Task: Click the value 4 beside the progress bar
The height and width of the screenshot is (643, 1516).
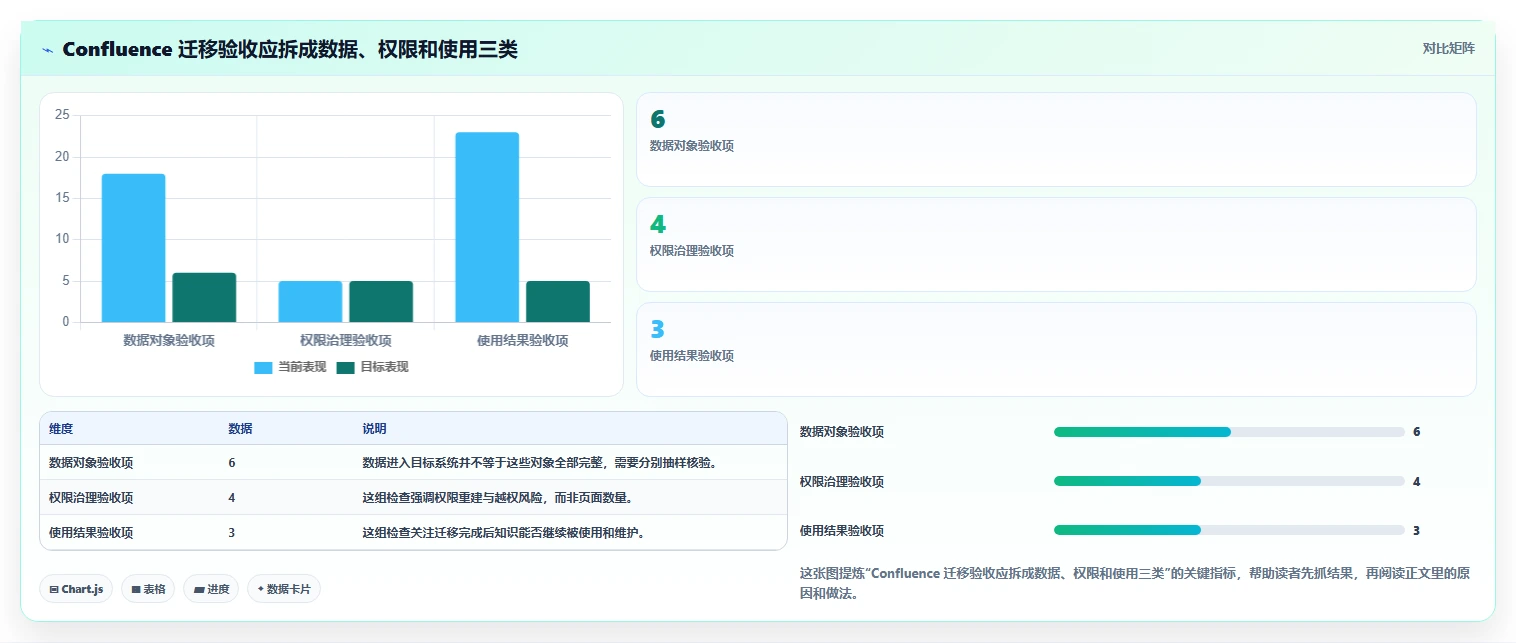Action: click(1416, 481)
